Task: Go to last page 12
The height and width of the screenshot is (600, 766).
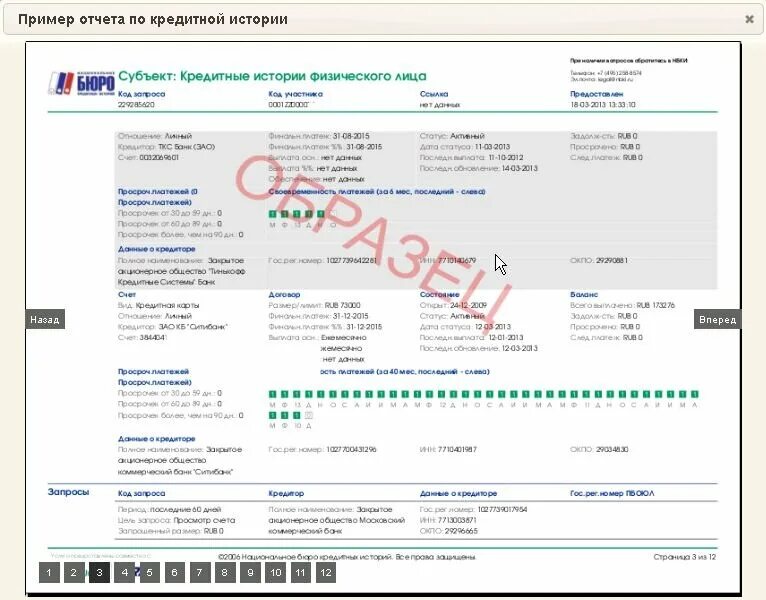Action: [x=326, y=573]
